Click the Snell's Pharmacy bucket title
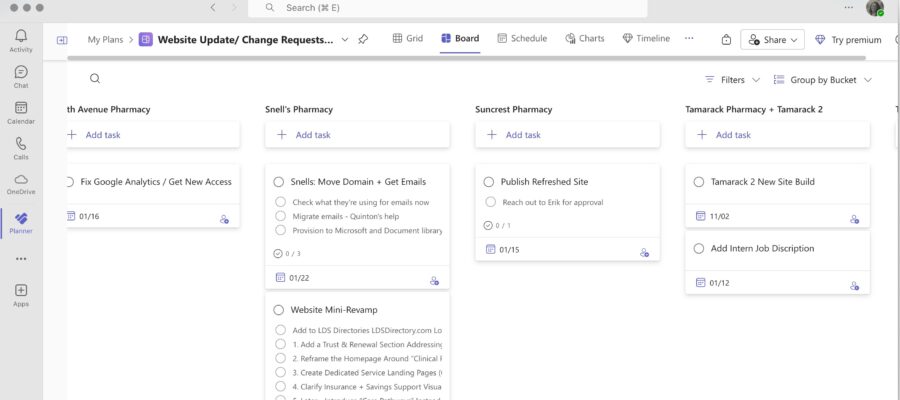The width and height of the screenshot is (900, 400). click(x=298, y=109)
